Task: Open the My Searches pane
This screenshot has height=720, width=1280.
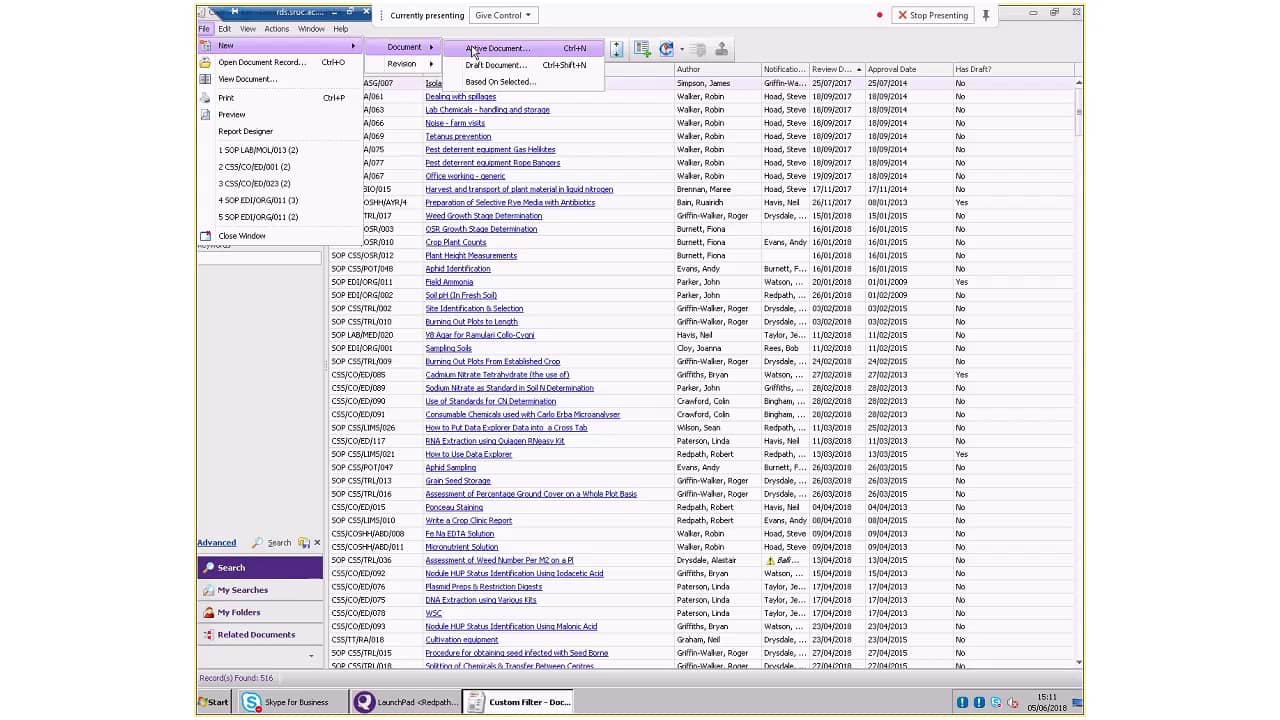Action: click(260, 590)
